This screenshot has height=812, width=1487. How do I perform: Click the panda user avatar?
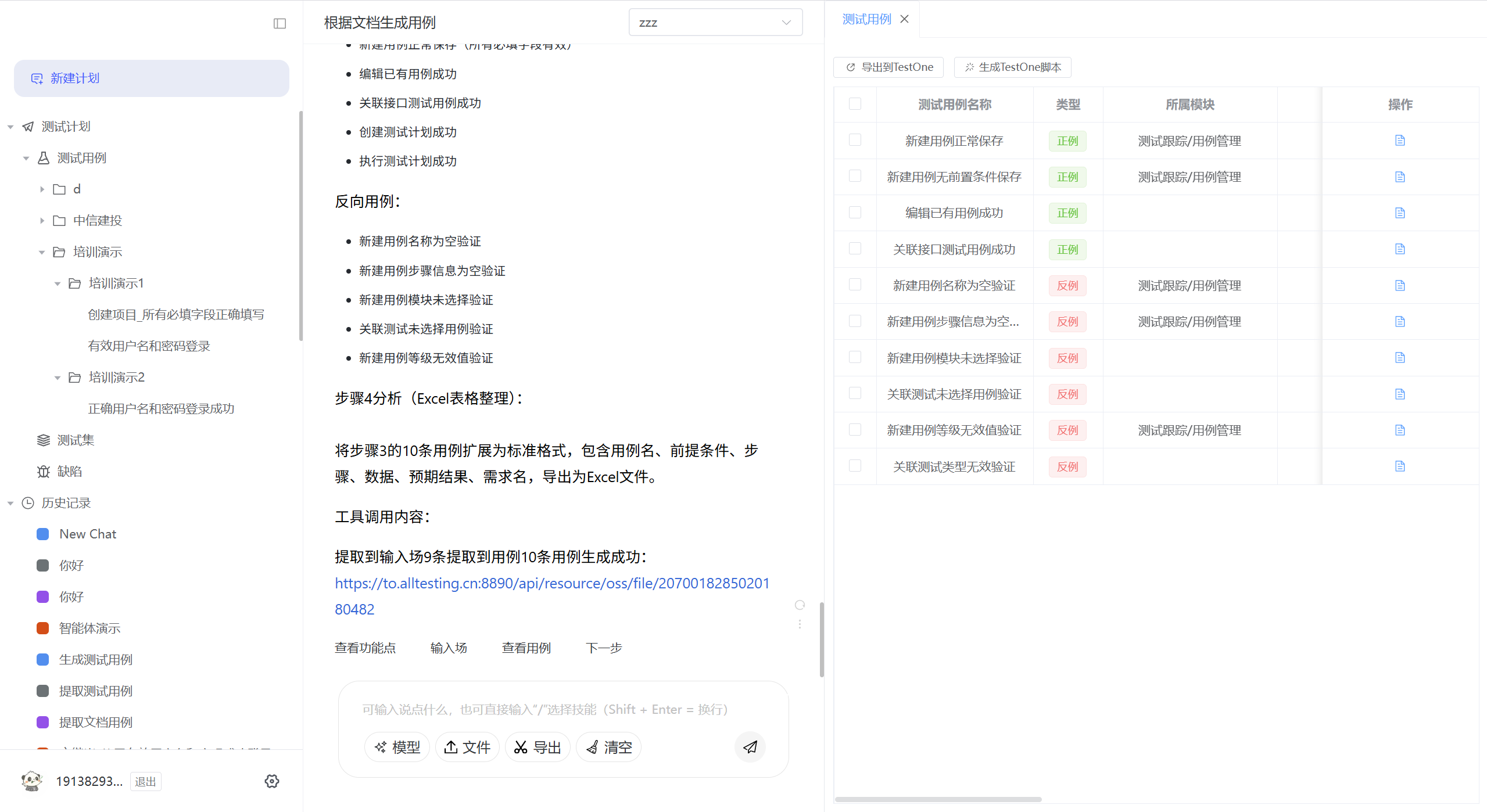coord(32,781)
